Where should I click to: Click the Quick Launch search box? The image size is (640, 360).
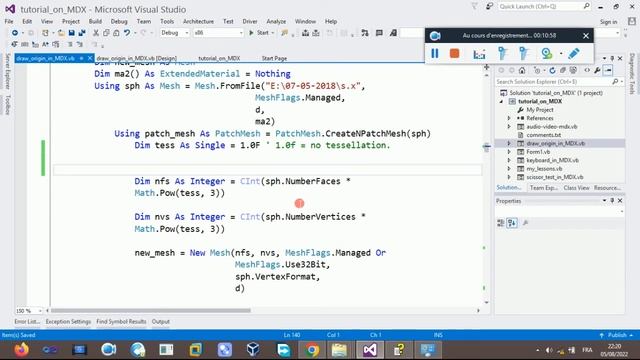coord(544,7)
